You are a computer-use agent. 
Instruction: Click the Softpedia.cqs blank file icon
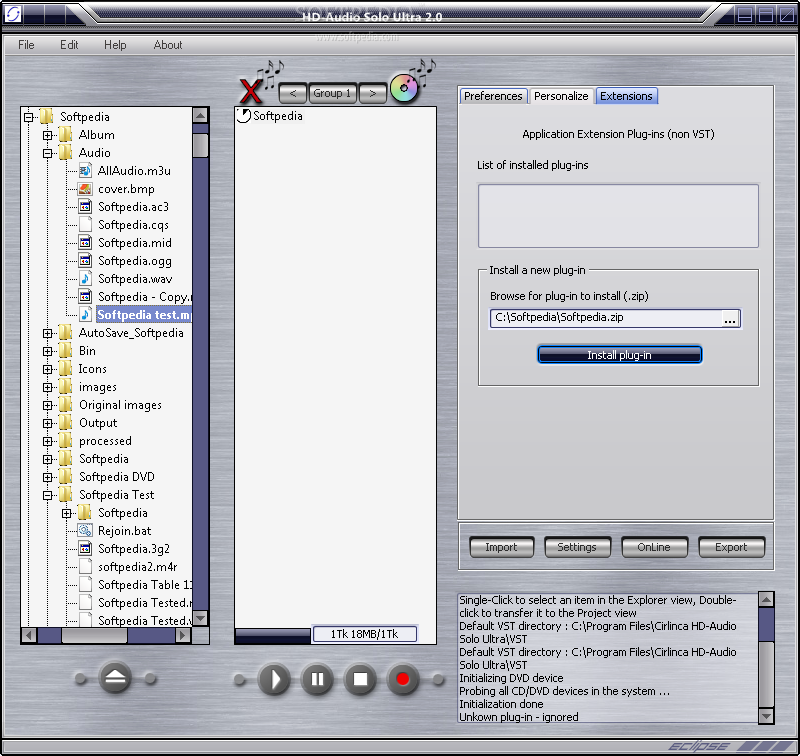coord(85,224)
